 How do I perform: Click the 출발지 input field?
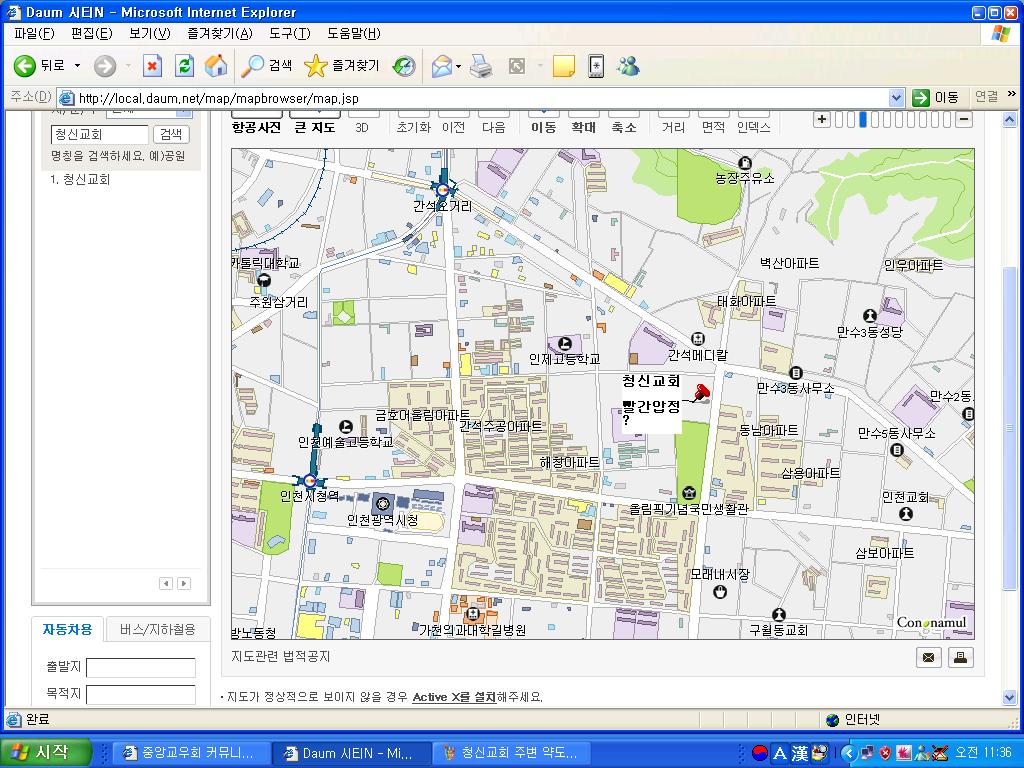click(x=141, y=667)
